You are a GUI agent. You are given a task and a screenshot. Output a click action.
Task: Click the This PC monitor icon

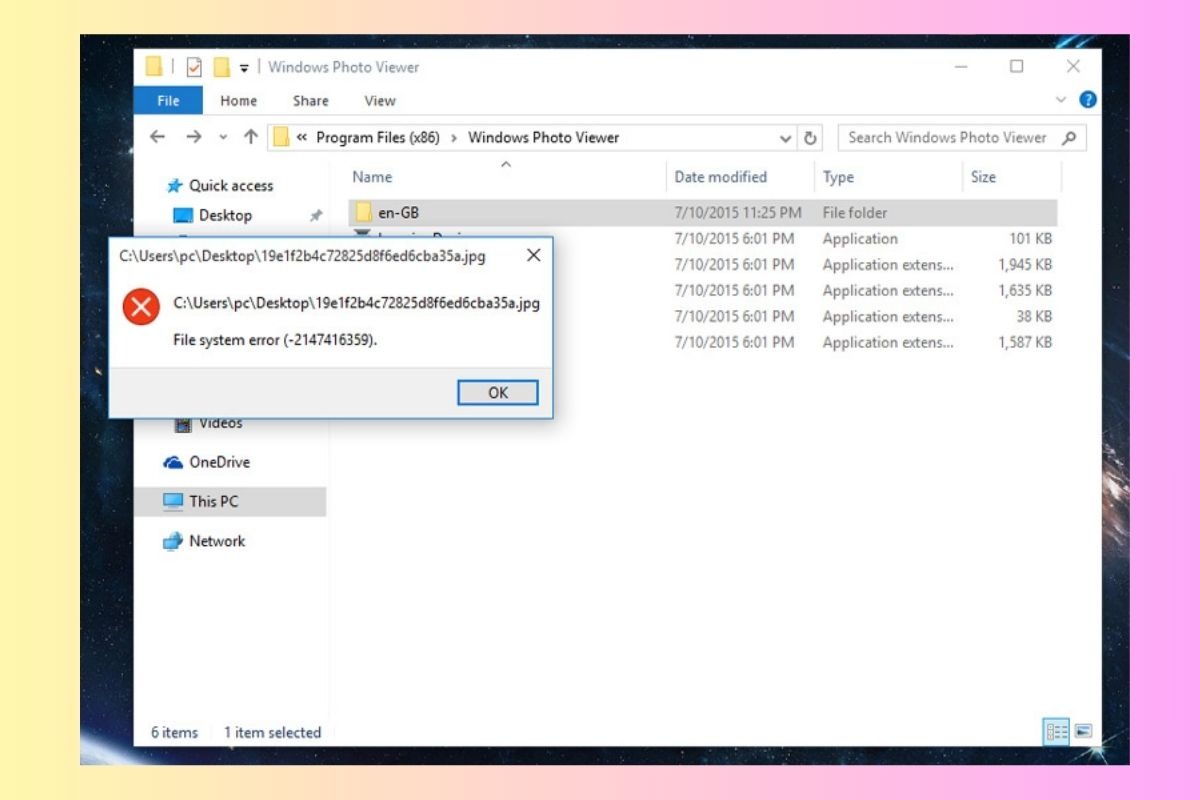(173, 501)
